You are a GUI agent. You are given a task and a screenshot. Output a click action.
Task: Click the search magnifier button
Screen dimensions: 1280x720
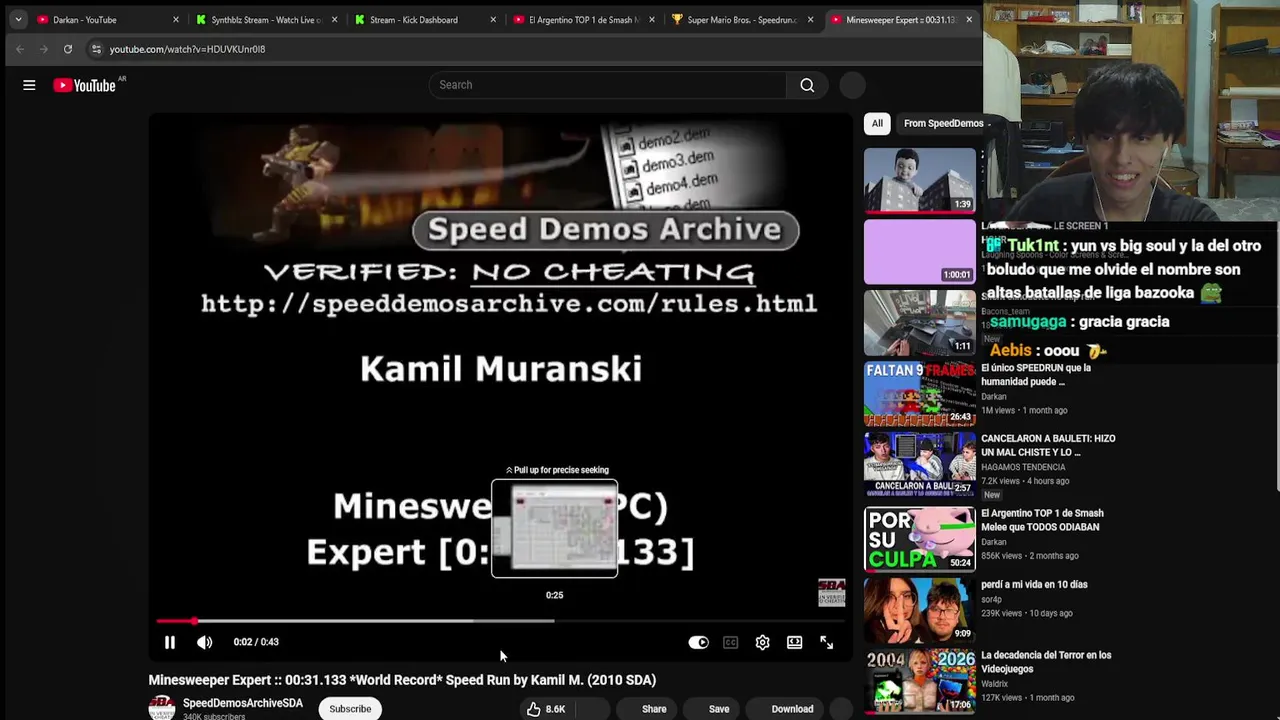point(807,85)
